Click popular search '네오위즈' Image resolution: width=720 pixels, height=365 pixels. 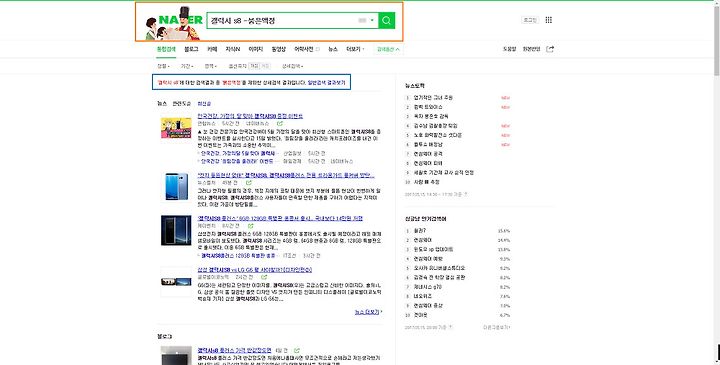coord(422,296)
